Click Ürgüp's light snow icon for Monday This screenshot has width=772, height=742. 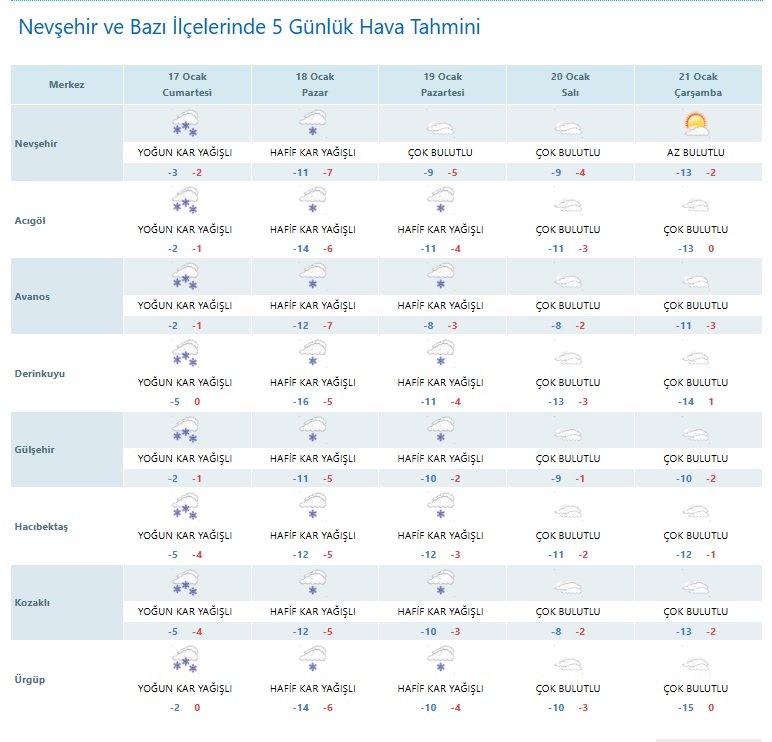(x=440, y=660)
